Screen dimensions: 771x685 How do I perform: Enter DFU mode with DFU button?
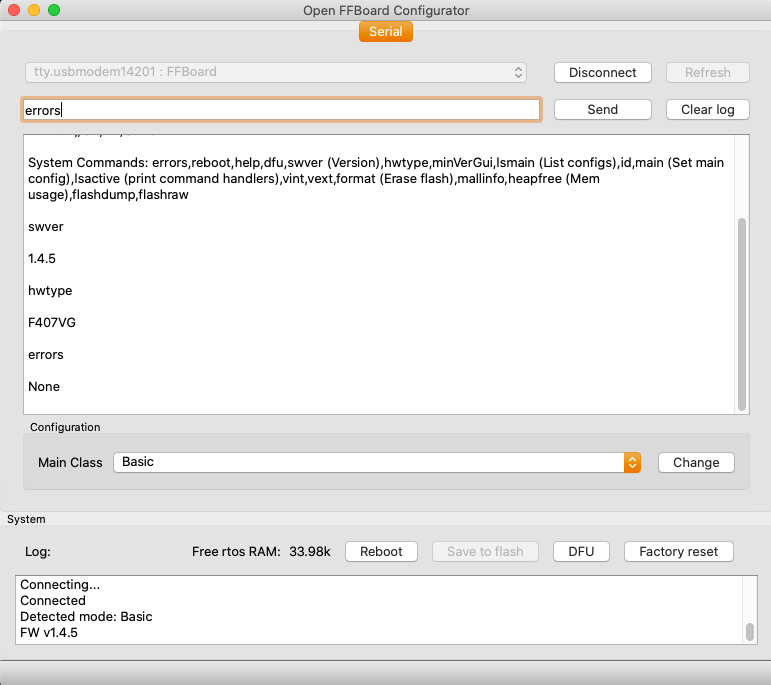tap(581, 551)
